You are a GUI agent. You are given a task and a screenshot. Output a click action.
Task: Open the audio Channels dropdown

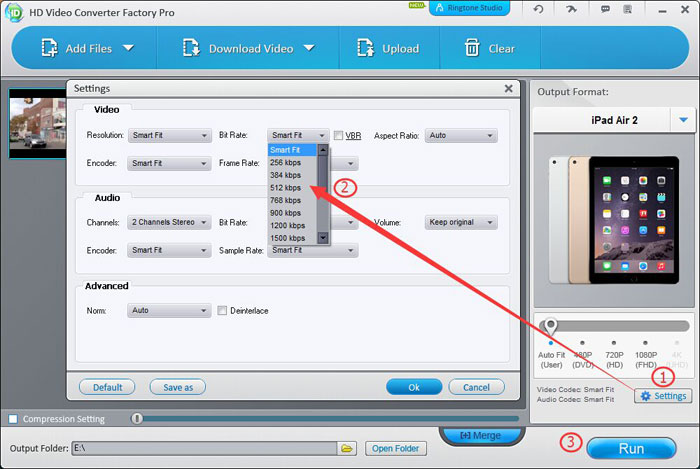169,222
